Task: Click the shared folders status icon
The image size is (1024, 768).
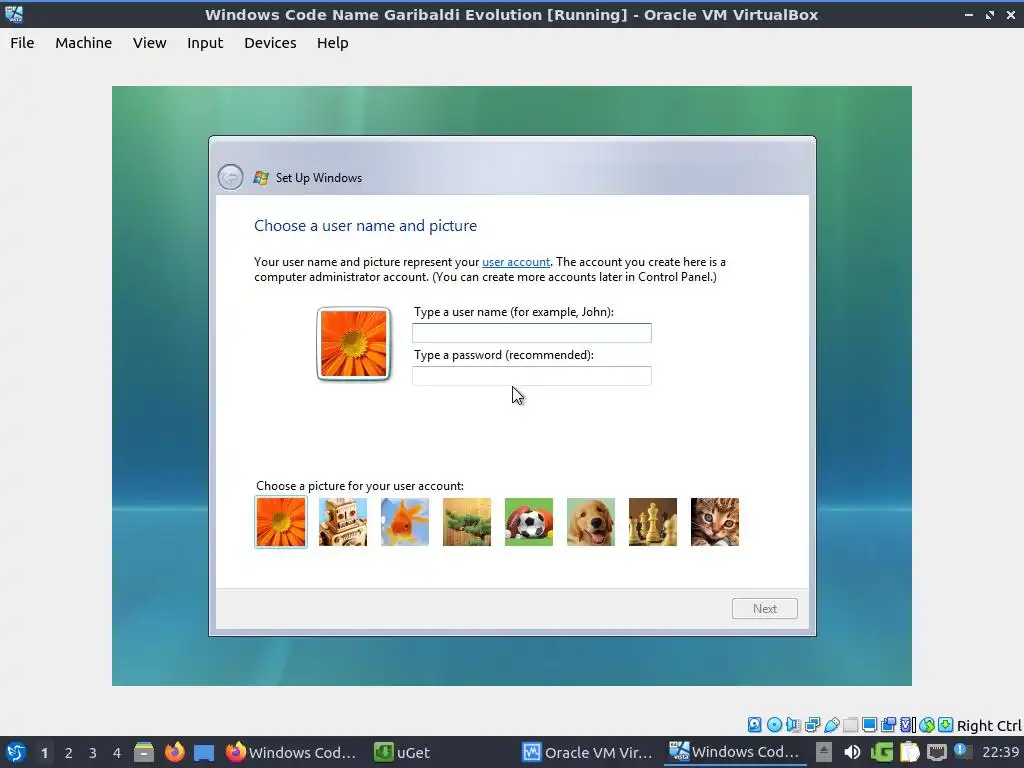Action: 850,724
